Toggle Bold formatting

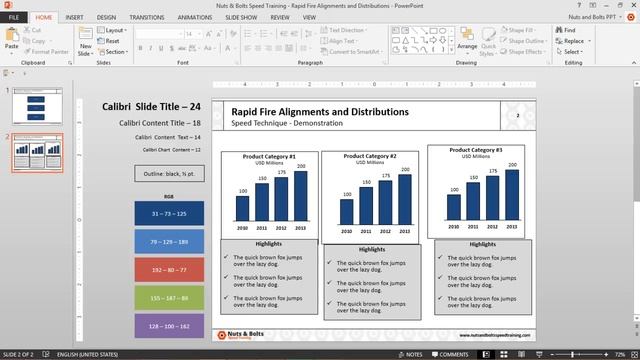(x=140, y=48)
